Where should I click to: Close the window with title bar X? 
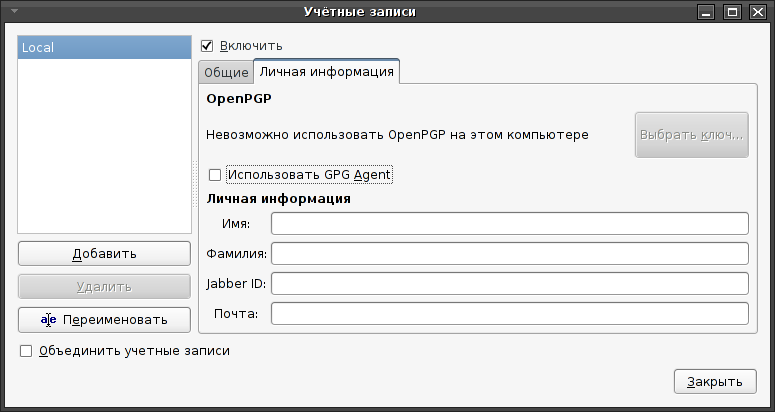coord(758,12)
